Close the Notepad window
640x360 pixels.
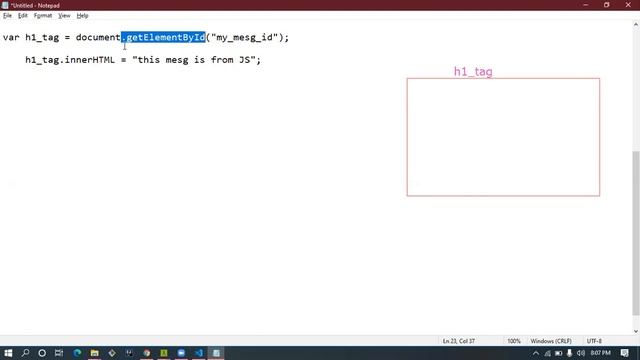[628, 5]
